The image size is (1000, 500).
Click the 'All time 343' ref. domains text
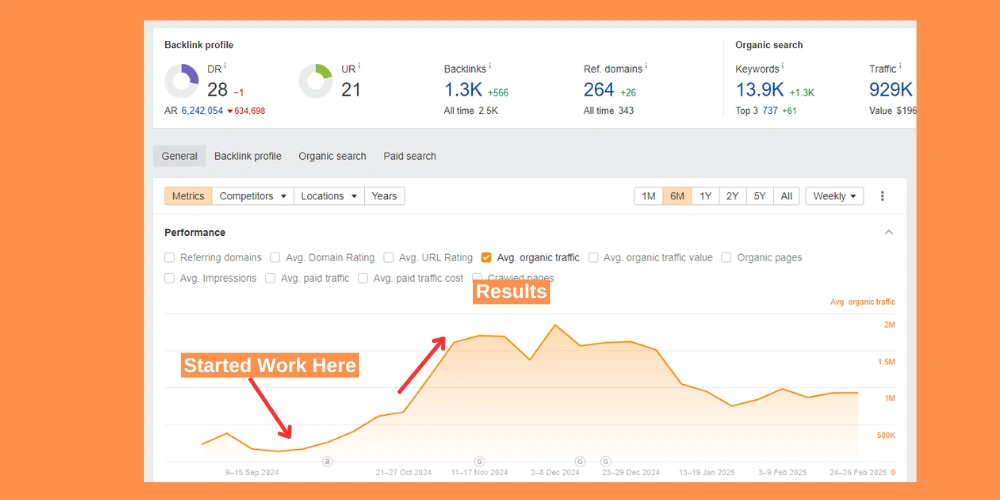pyautogui.click(x=608, y=111)
